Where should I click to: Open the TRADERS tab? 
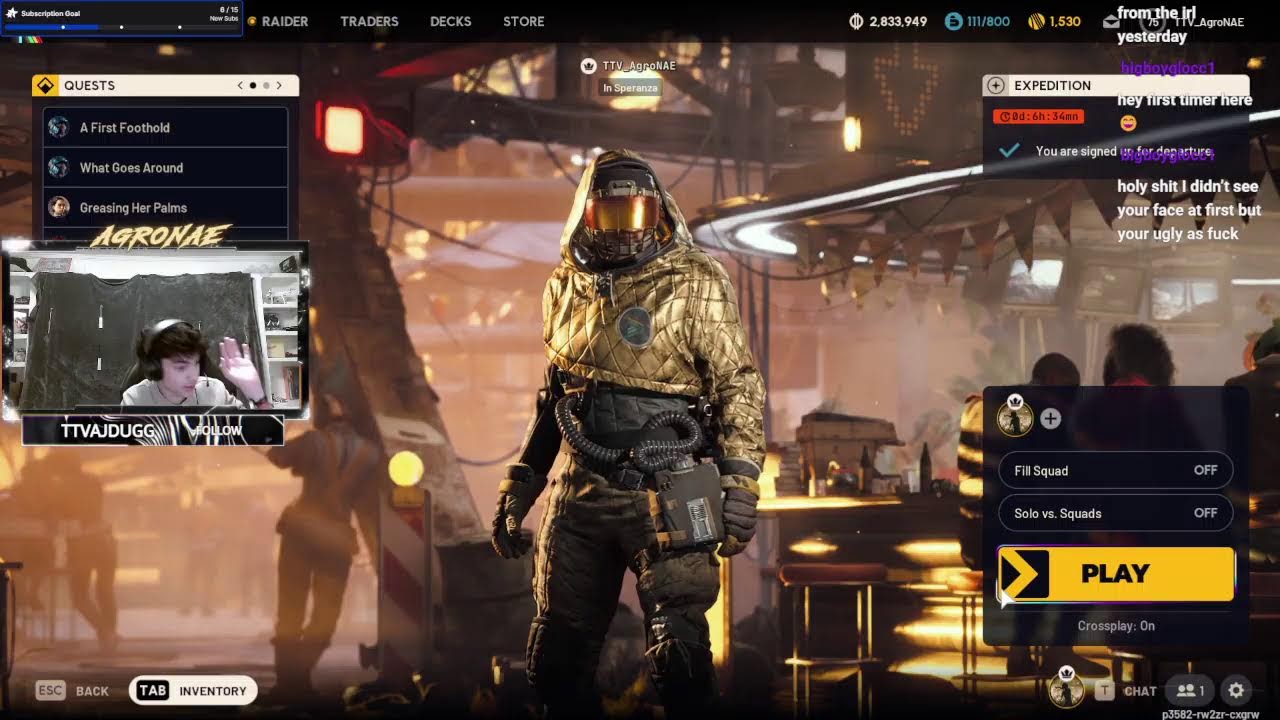(x=369, y=21)
